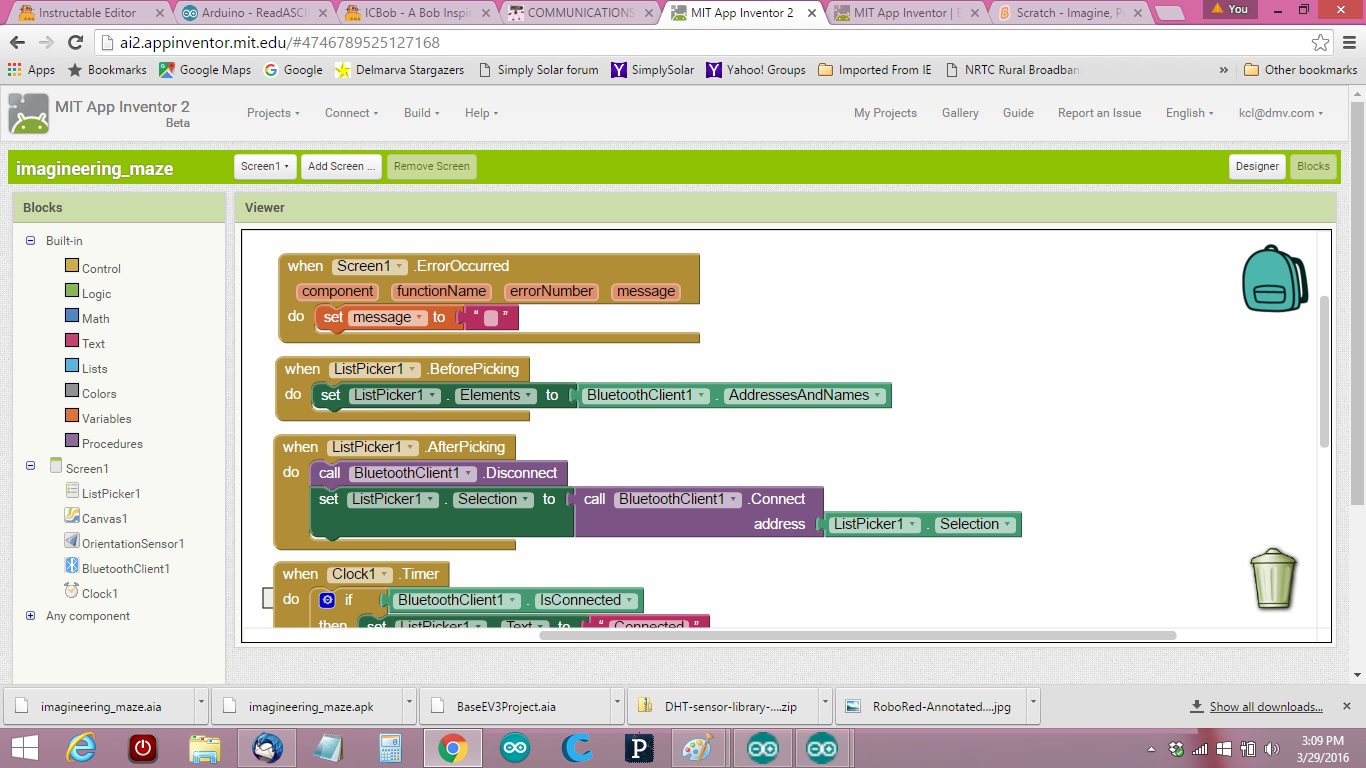
Task: Open the Projects menu
Action: coord(273,113)
